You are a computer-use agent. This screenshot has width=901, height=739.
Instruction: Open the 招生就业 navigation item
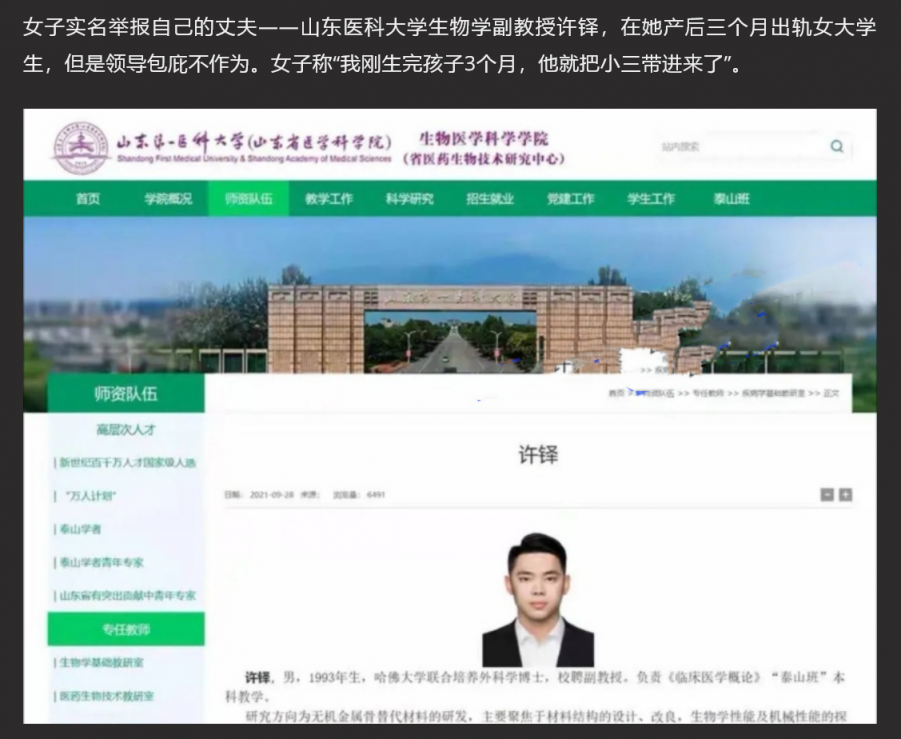pos(490,199)
